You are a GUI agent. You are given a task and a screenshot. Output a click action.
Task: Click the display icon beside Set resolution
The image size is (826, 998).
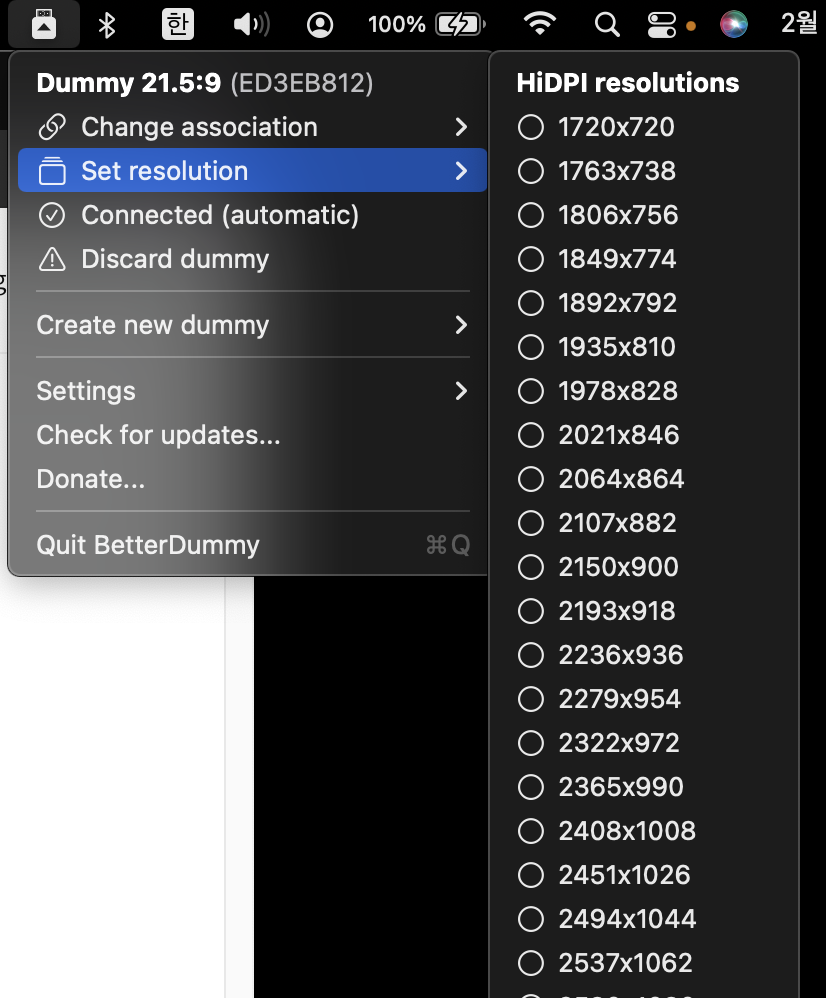point(52,171)
